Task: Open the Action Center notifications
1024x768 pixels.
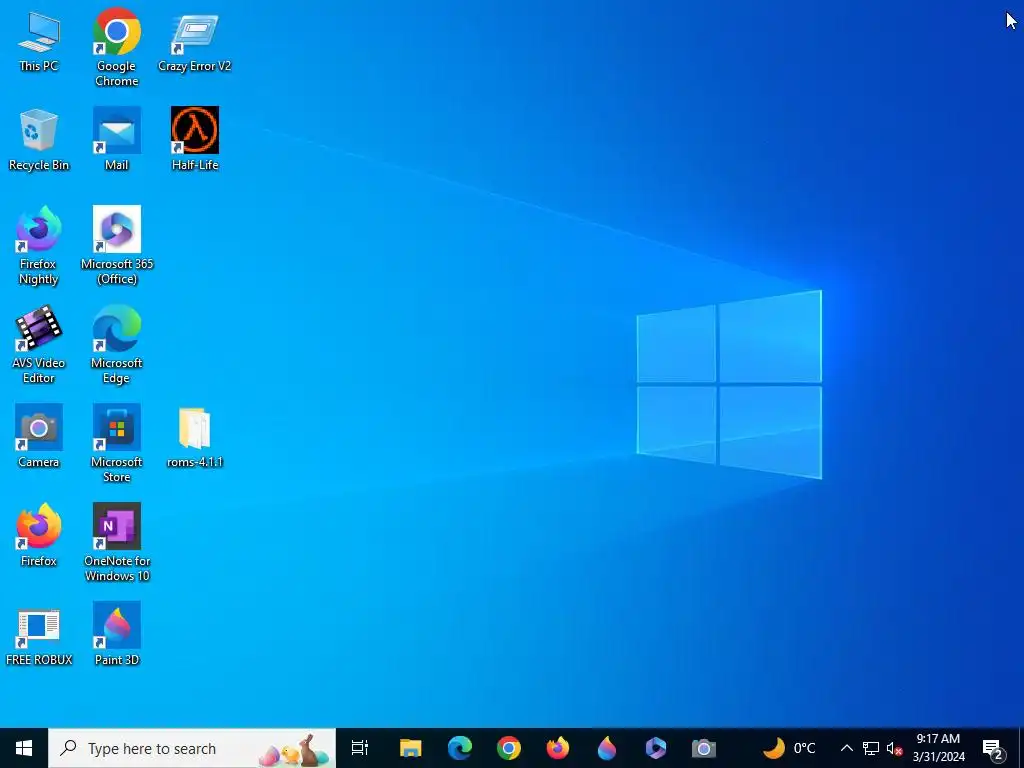Action: 993,748
